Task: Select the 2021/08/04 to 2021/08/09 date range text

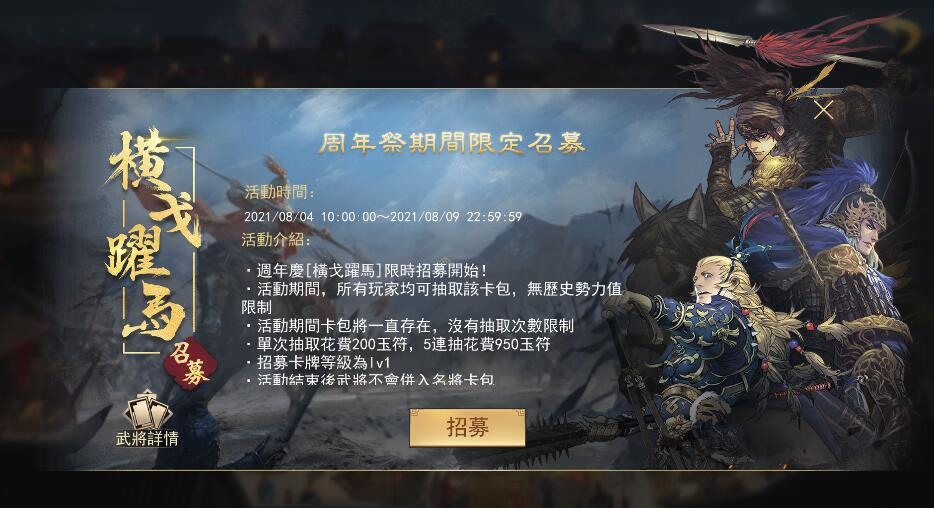Action: (383, 217)
